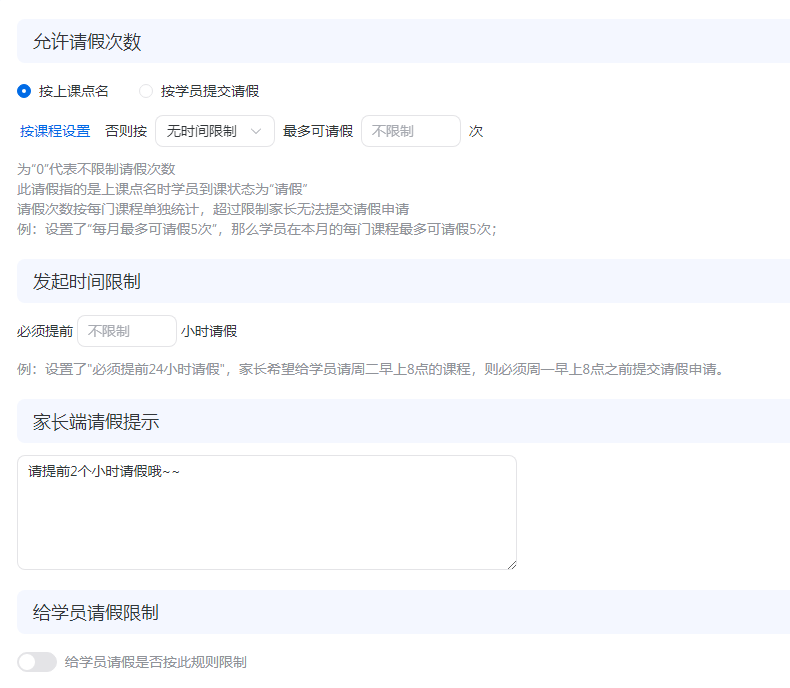Viewport: 790px width, 688px height.
Task: Click the 否则按 label text
Action: pos(126,131)
